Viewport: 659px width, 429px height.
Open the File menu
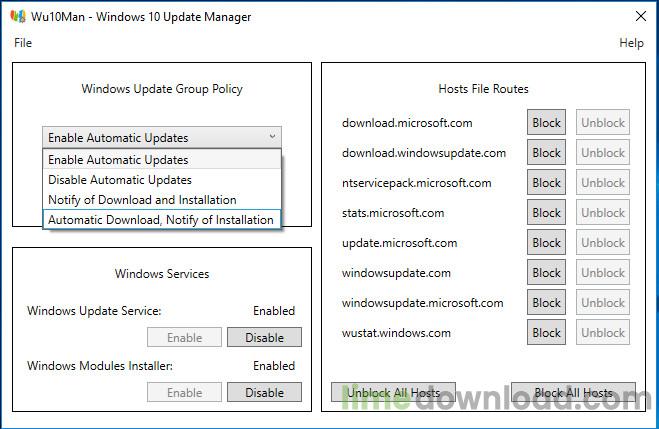pos(23,43)
